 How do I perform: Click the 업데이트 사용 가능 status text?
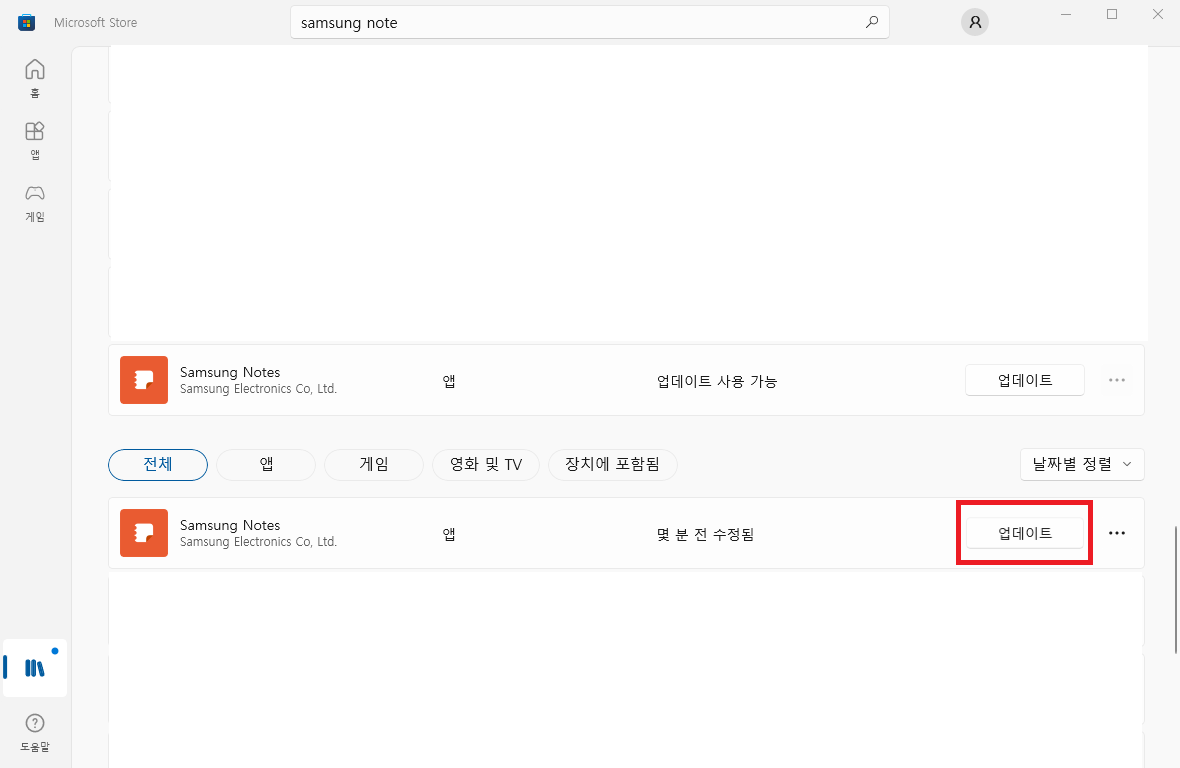click(x=716, y=381)
